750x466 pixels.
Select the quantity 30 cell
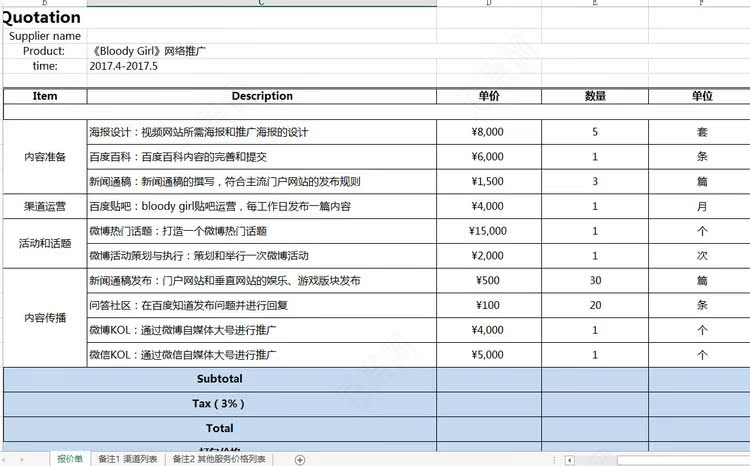[x=595, y=281]
